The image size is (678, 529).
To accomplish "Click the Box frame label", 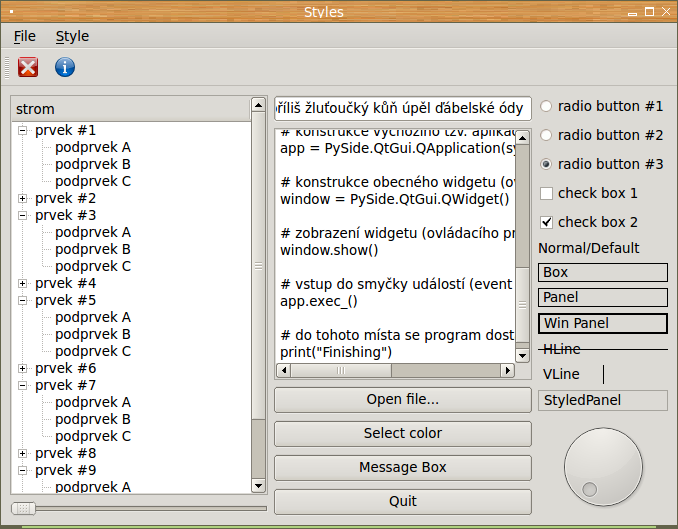I will tap(603, 273).
